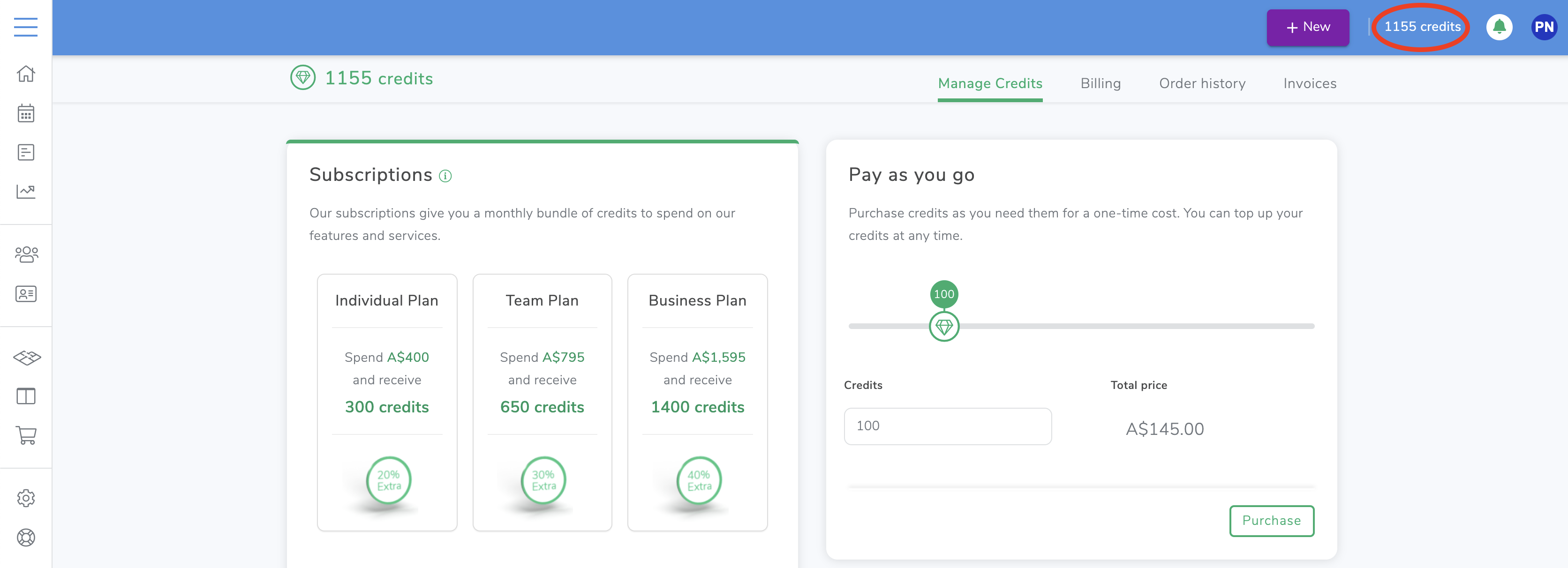
Task: Click the 300 credits text
Action: [386, 407]
